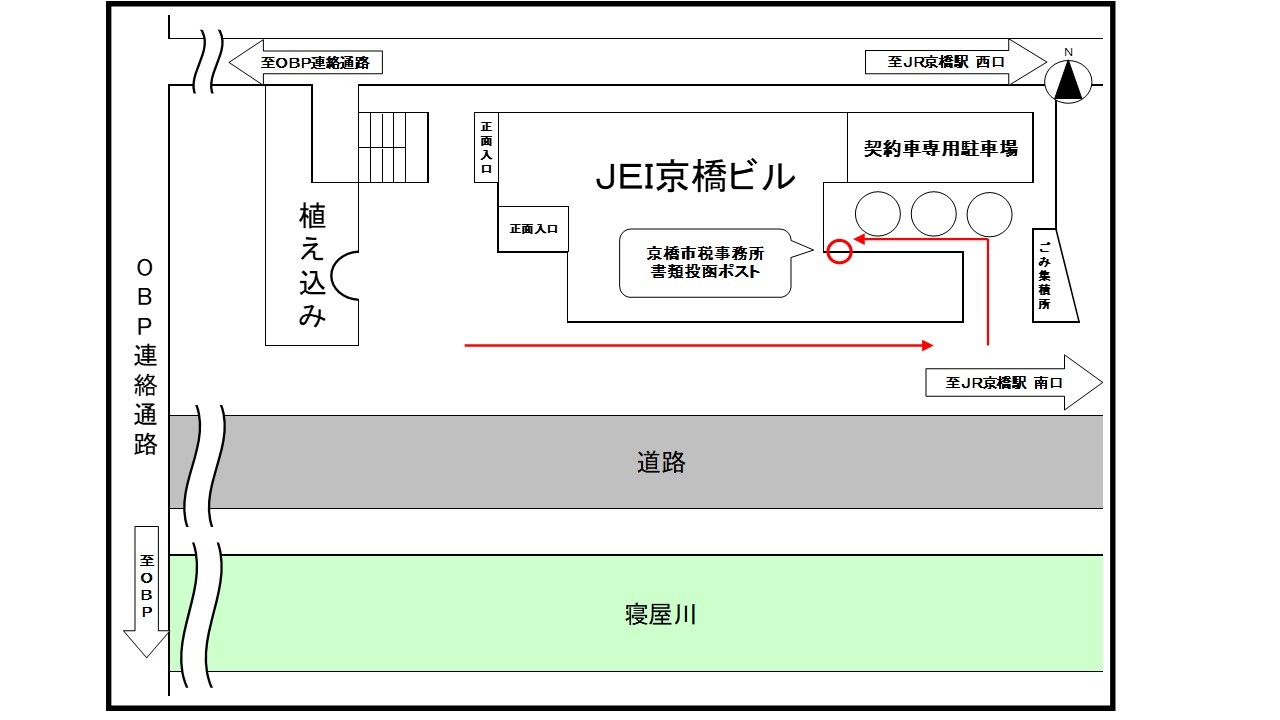Screen dimensions: 1280x720
Task: Click the 京橋市税事務所 書類投函ポスト callout
Action: (706, 262)
